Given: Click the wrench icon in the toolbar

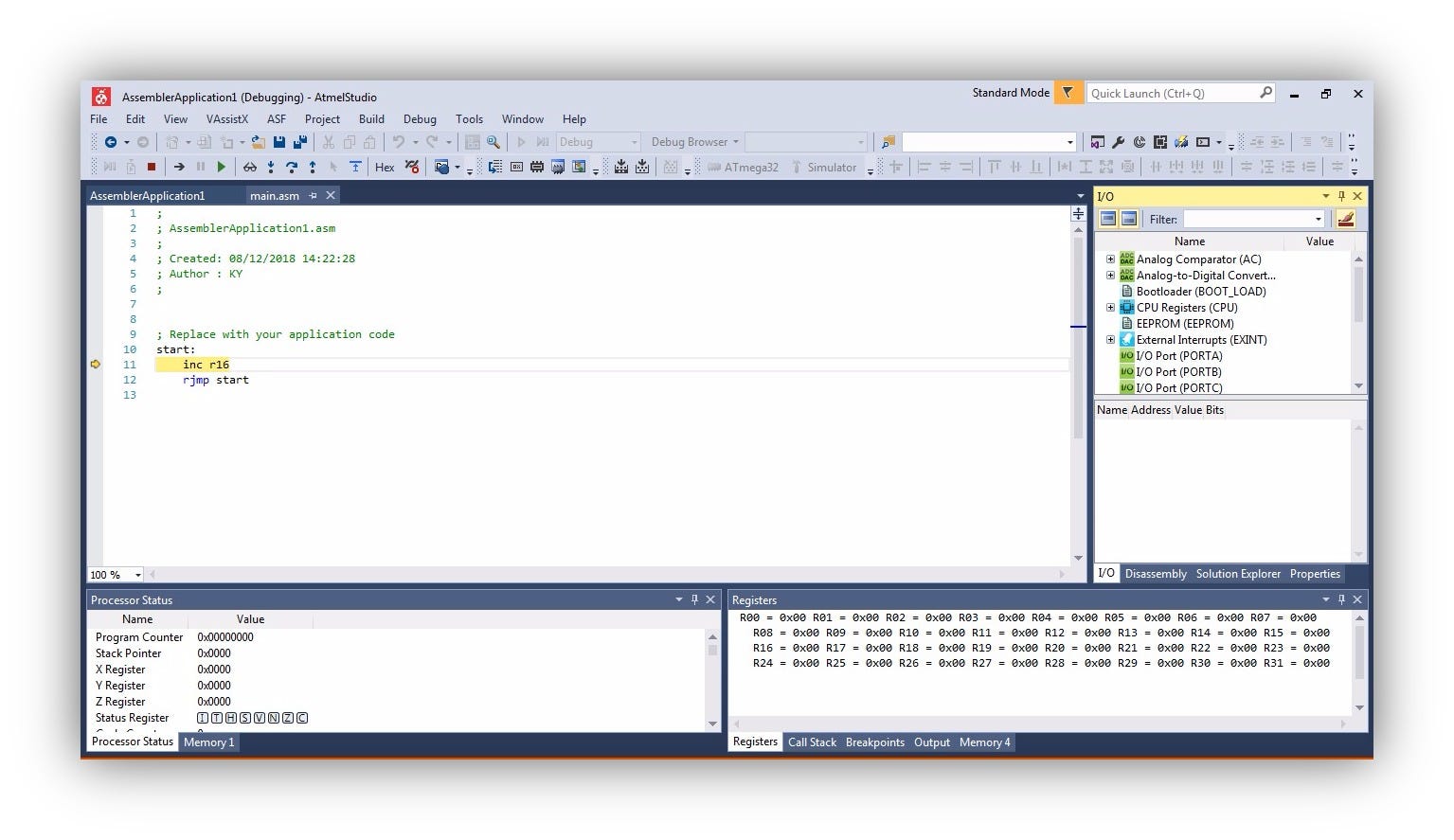Looking at the screenshot, I should [1119, 142].
